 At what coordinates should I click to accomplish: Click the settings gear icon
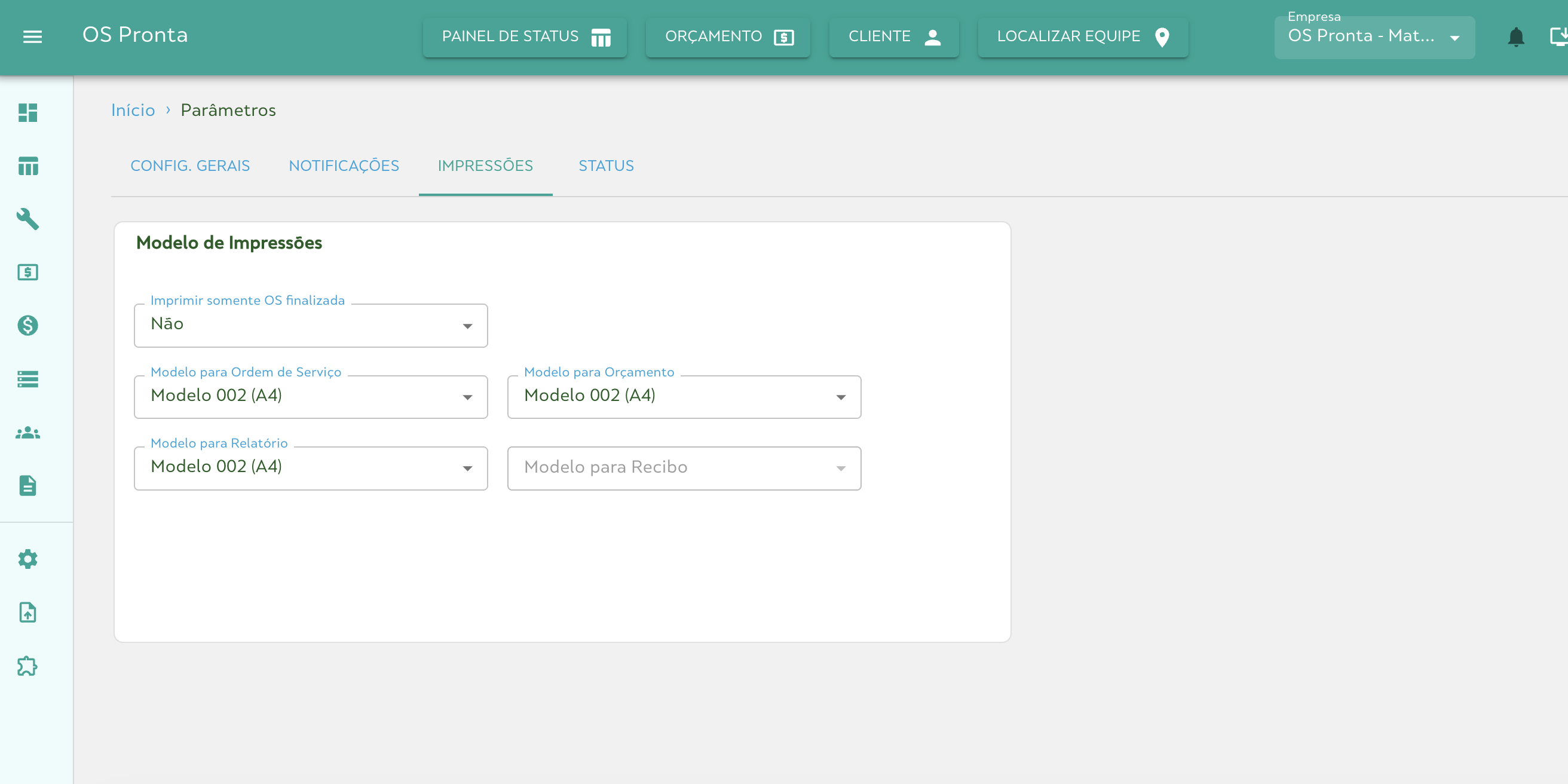coord(28,559)
